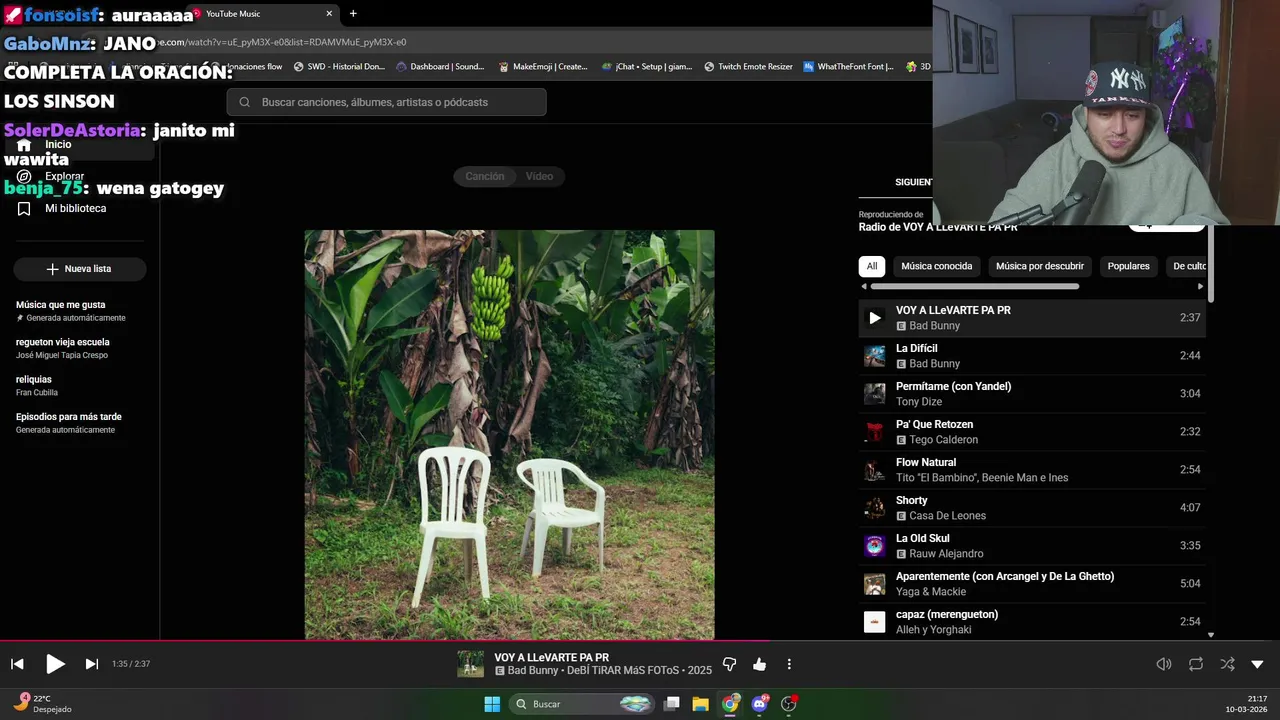Open the MakeEmoji bookmark
1280x720 pixels.
tap(543, 67)
